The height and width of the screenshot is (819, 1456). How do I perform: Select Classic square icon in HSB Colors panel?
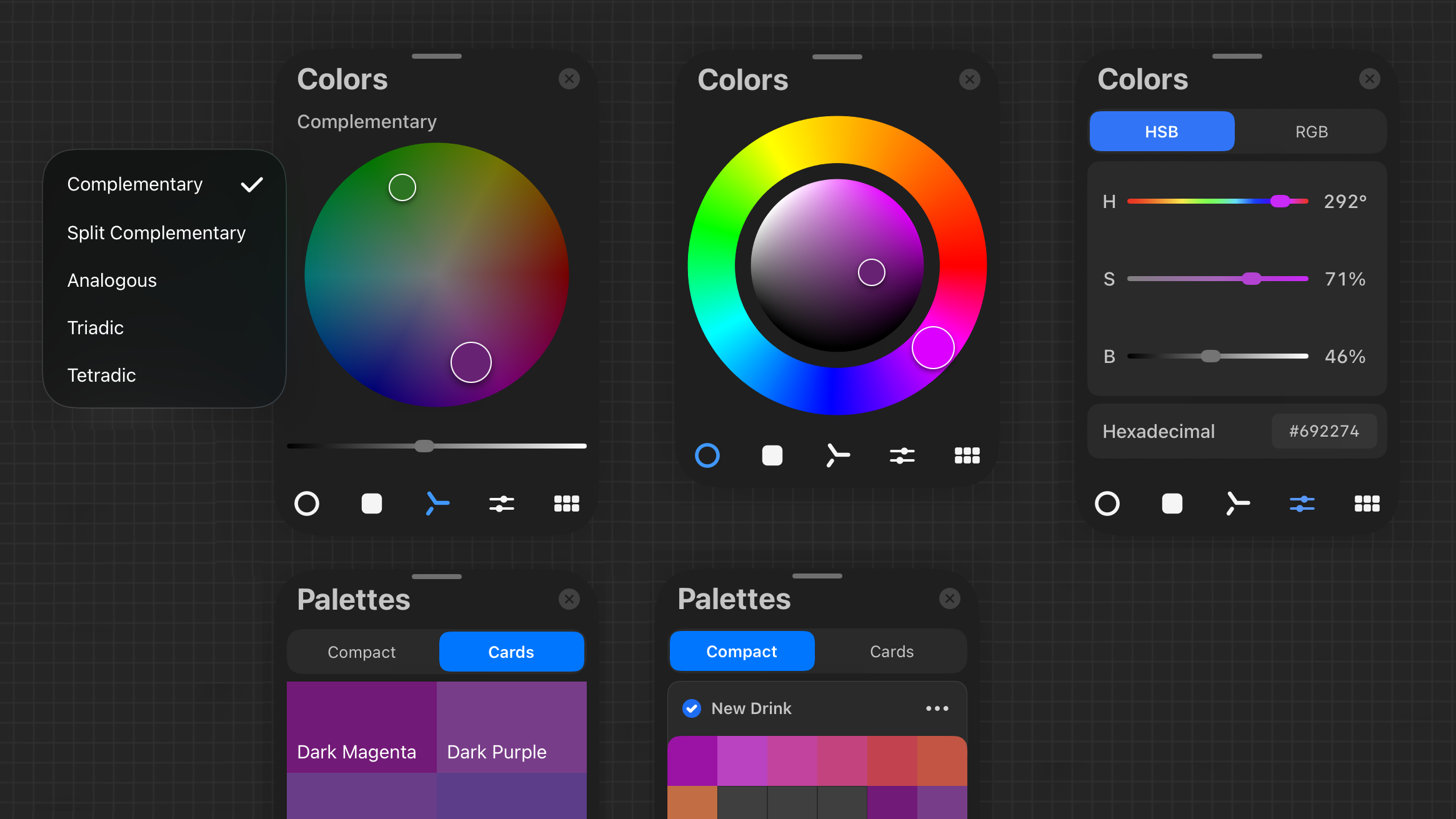tap(1172, 504)
